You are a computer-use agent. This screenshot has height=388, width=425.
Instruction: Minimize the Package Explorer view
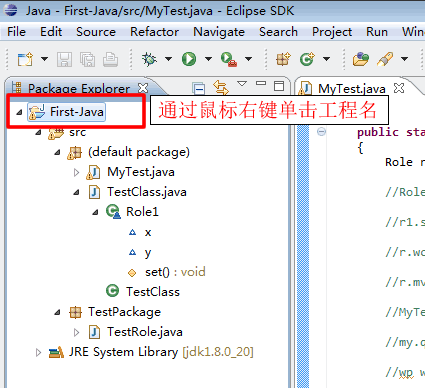click(261, 83)
